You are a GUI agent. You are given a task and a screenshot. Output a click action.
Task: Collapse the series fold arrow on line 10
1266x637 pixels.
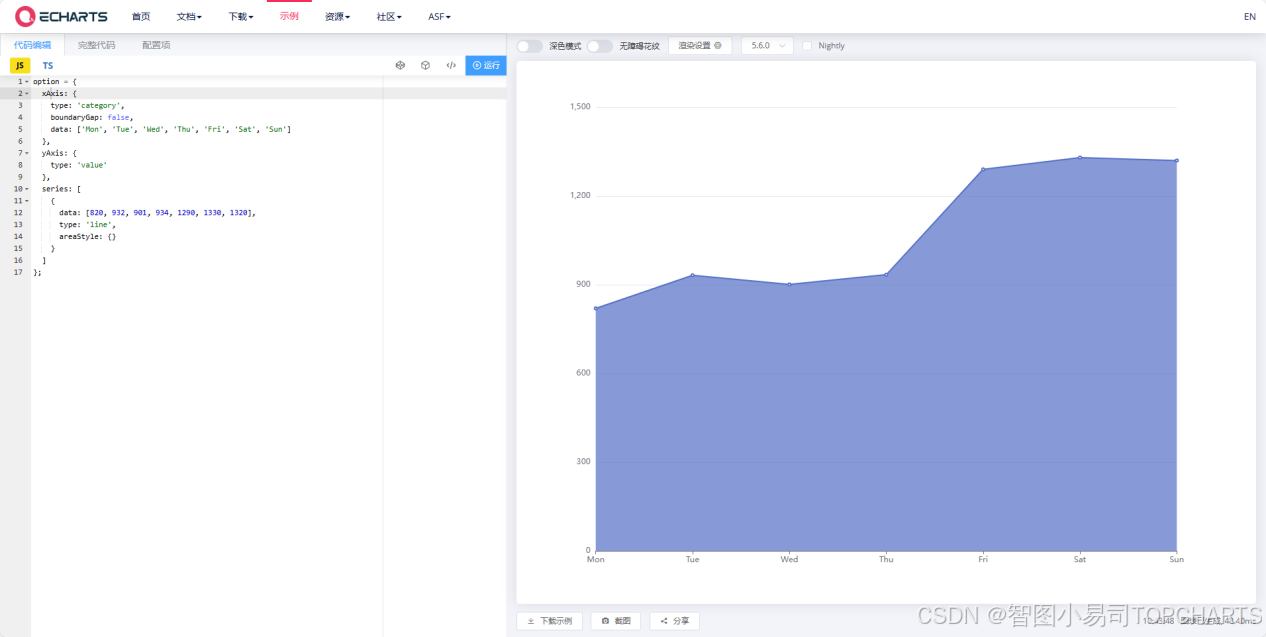pyautogui.click(x=27, y=189)
